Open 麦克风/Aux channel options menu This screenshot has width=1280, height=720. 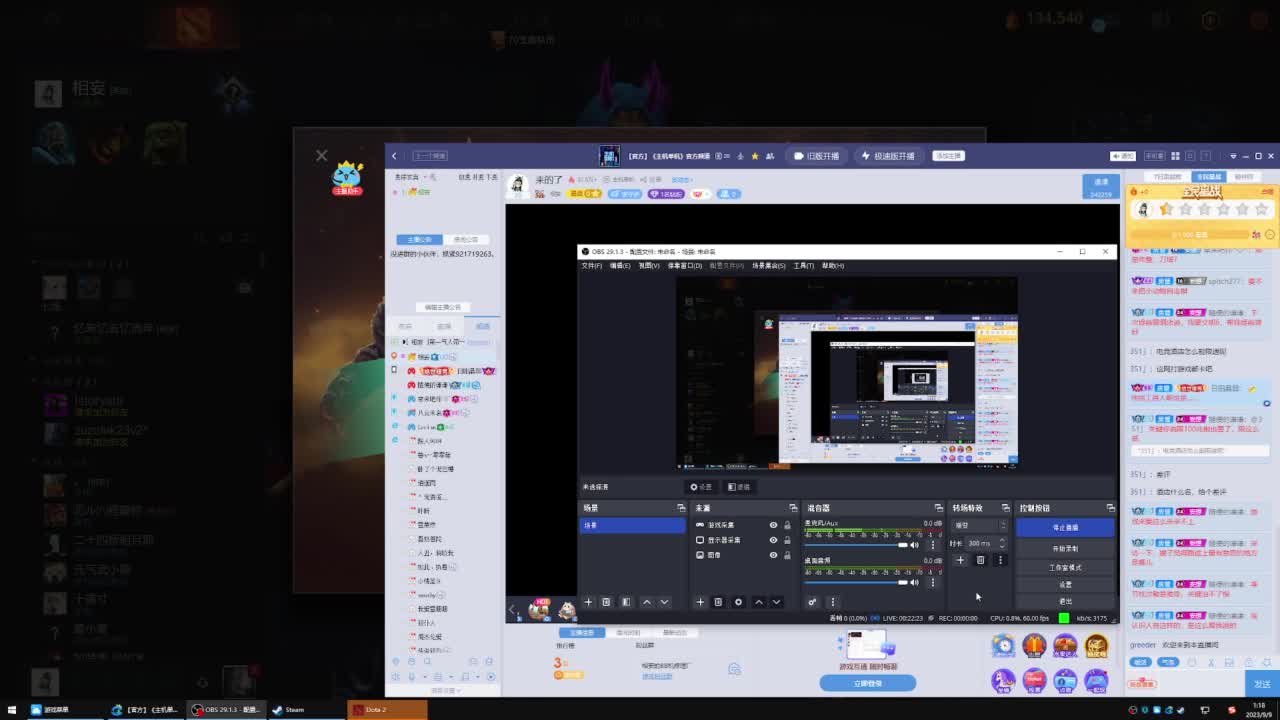click(x=933, y=545)
